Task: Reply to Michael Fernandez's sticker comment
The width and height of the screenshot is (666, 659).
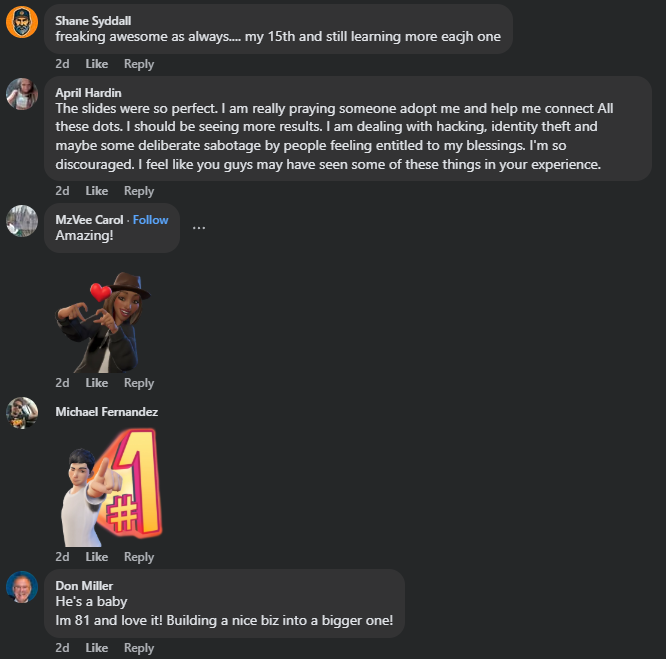Action: (139, 557)
